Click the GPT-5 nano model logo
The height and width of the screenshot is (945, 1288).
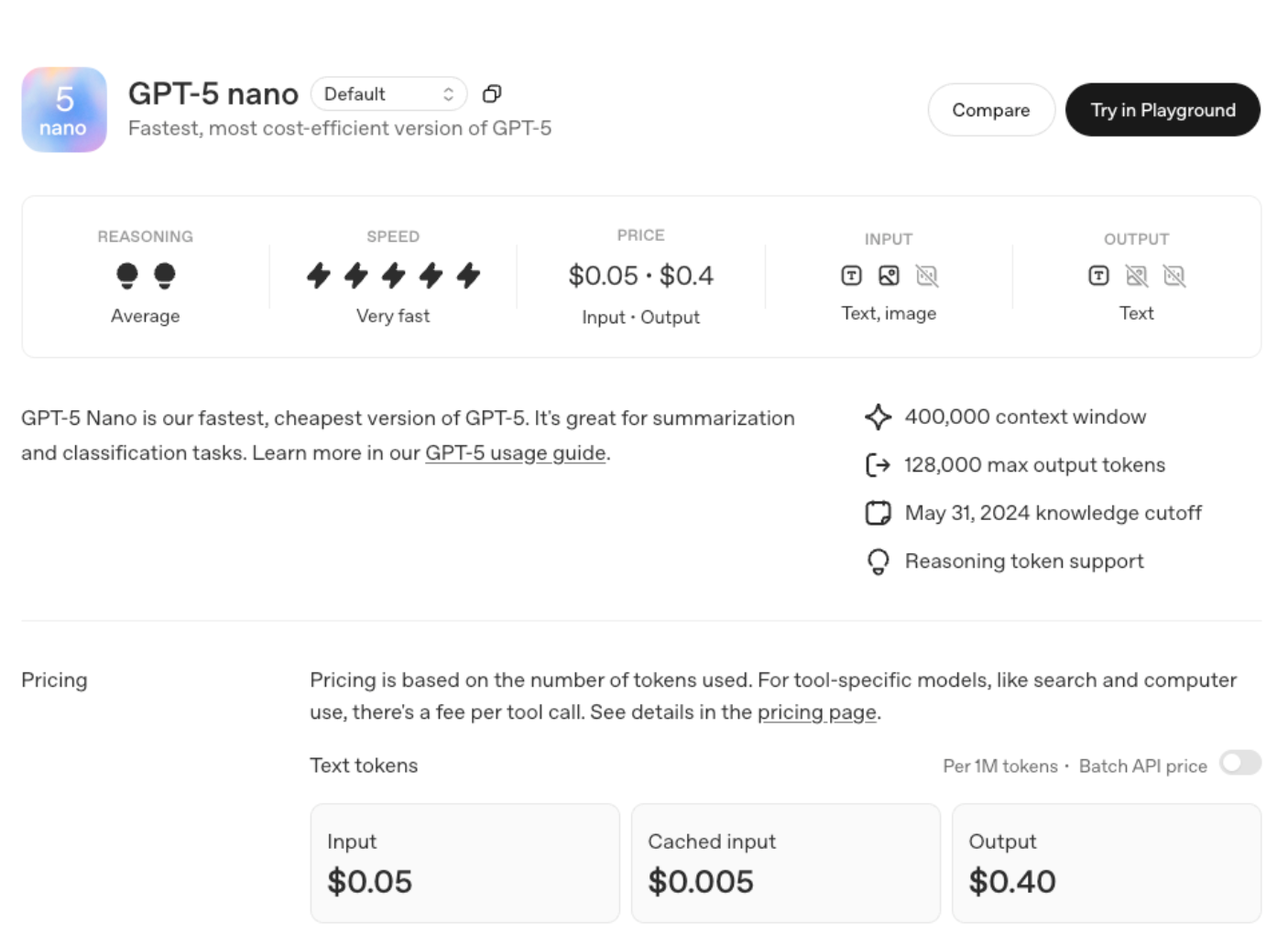coord(64,110)
